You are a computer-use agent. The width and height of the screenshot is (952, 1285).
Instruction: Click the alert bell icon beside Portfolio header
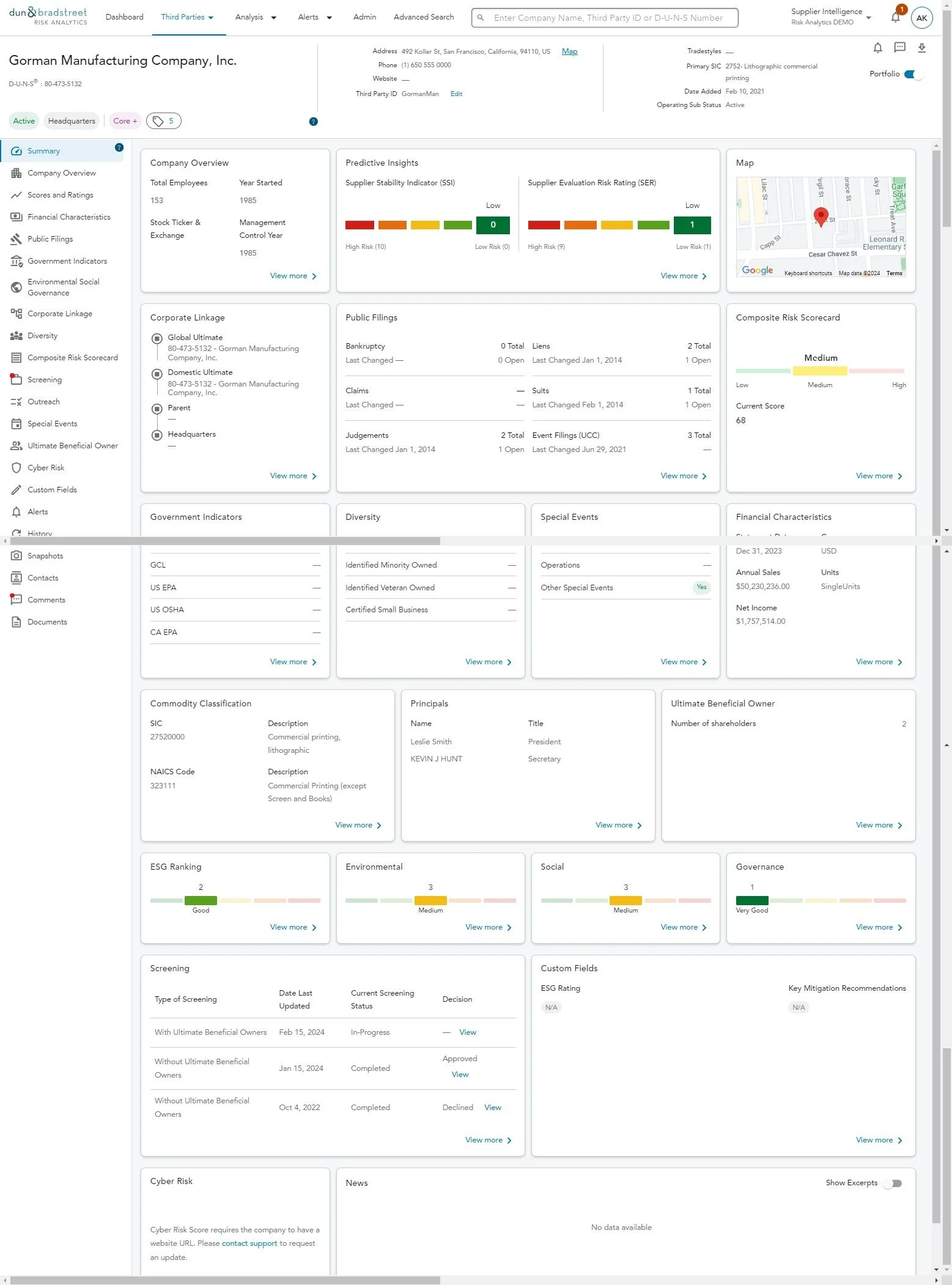[x=877, y=48]
